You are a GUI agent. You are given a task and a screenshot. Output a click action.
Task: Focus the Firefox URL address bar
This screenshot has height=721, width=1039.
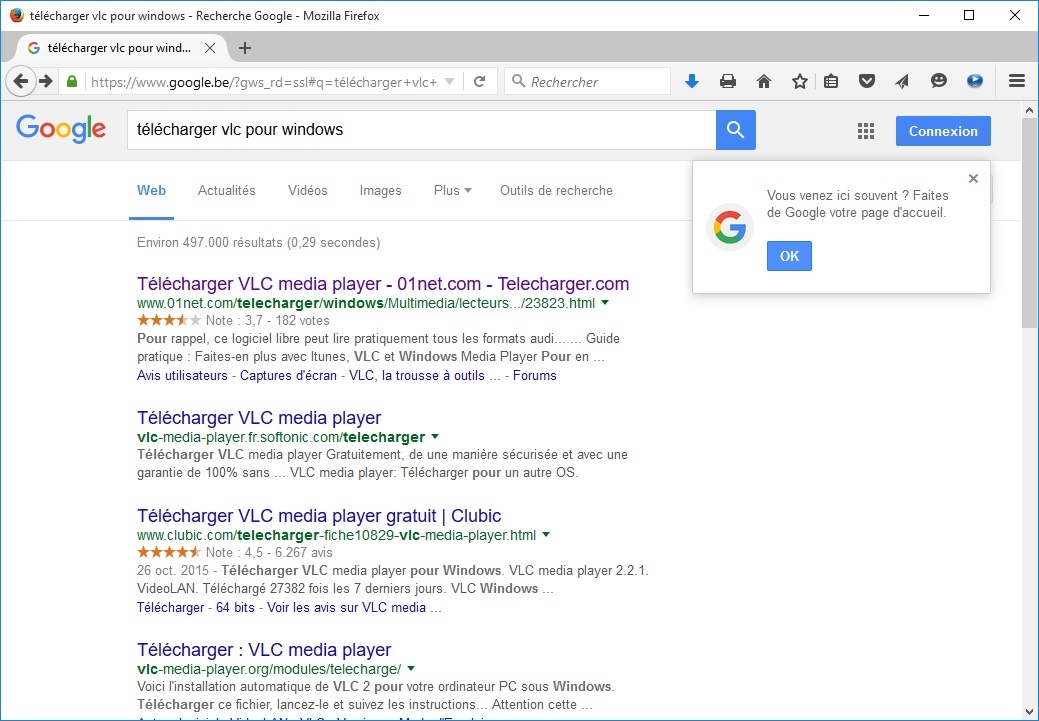click(x=265, y=82)
